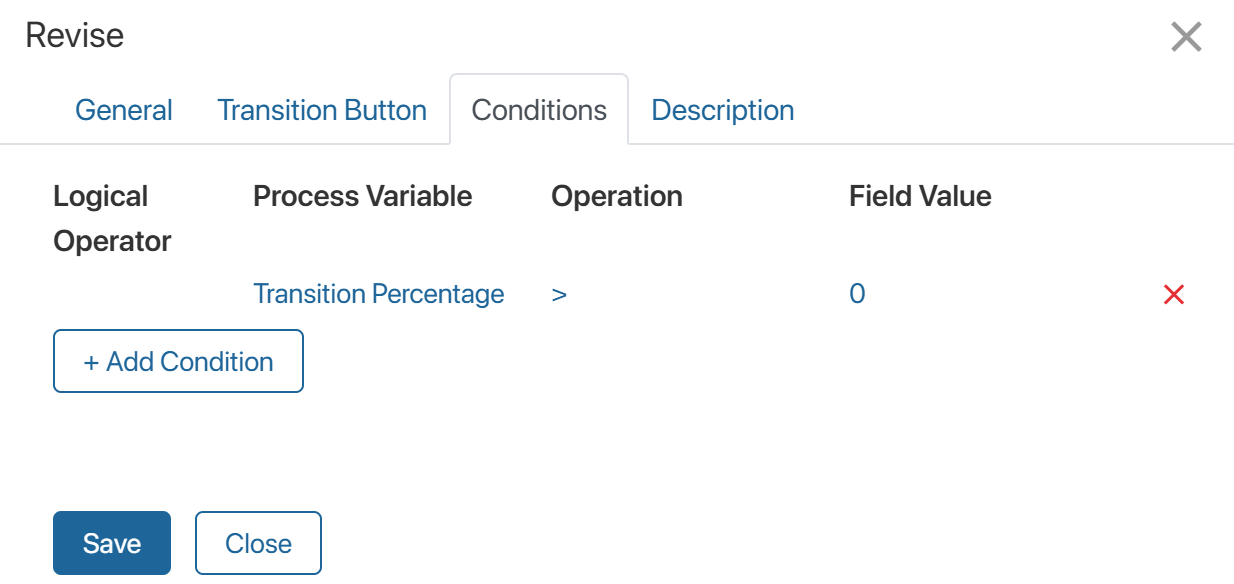Click the plus symbol in Add Condition
The width and height of the screenshot is (1234, 584).
coord(91,362)
